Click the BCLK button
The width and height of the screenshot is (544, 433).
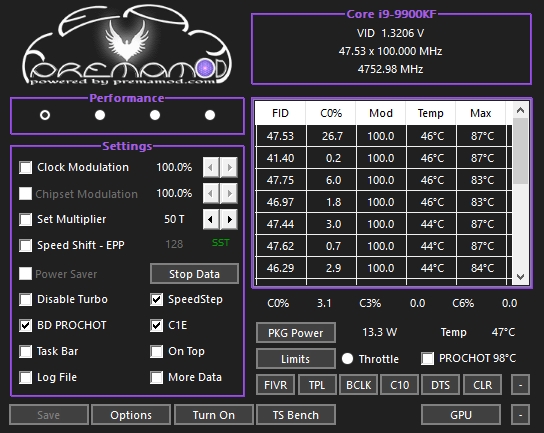[x=358, y=385]
